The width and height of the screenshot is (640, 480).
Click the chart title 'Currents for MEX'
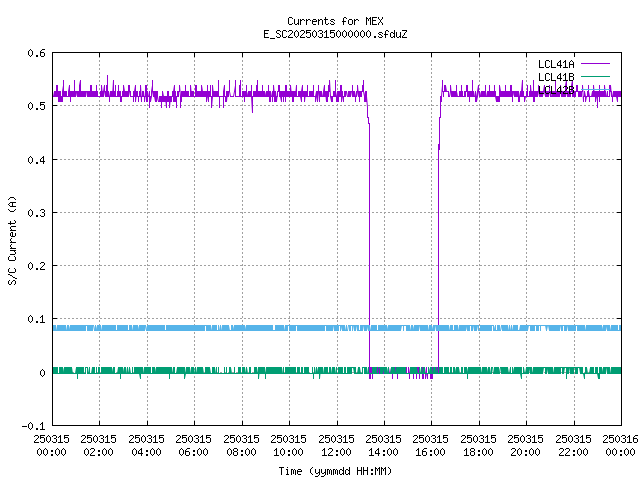tap(335, 21)
